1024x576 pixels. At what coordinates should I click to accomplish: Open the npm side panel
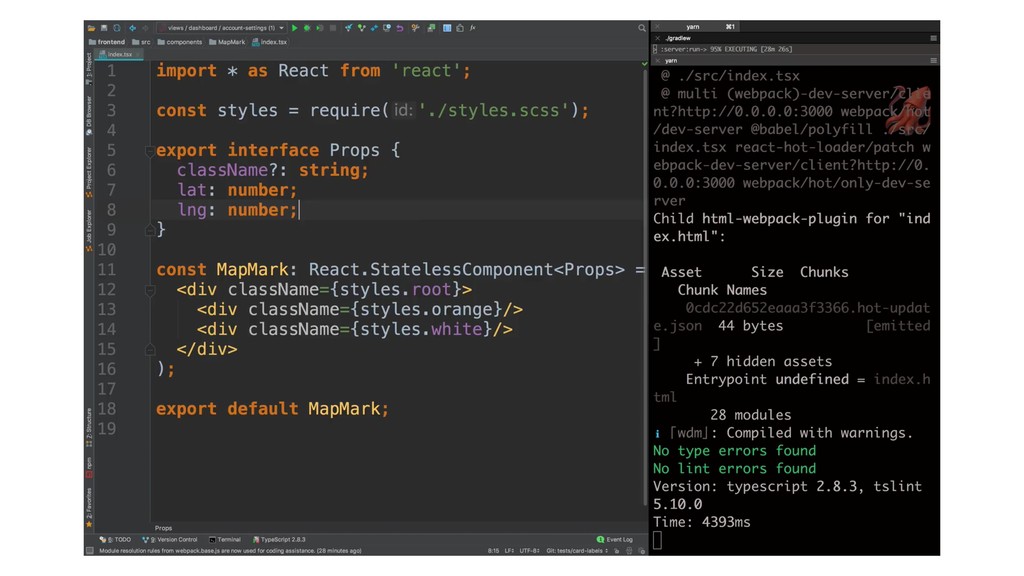pos(89,468)
